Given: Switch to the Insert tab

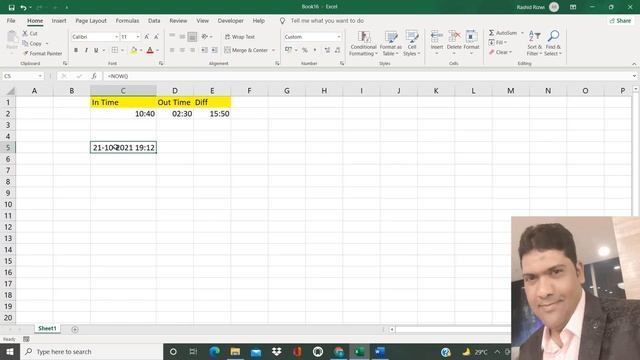Looking at the screenshot, I should (x=59, y=20).
